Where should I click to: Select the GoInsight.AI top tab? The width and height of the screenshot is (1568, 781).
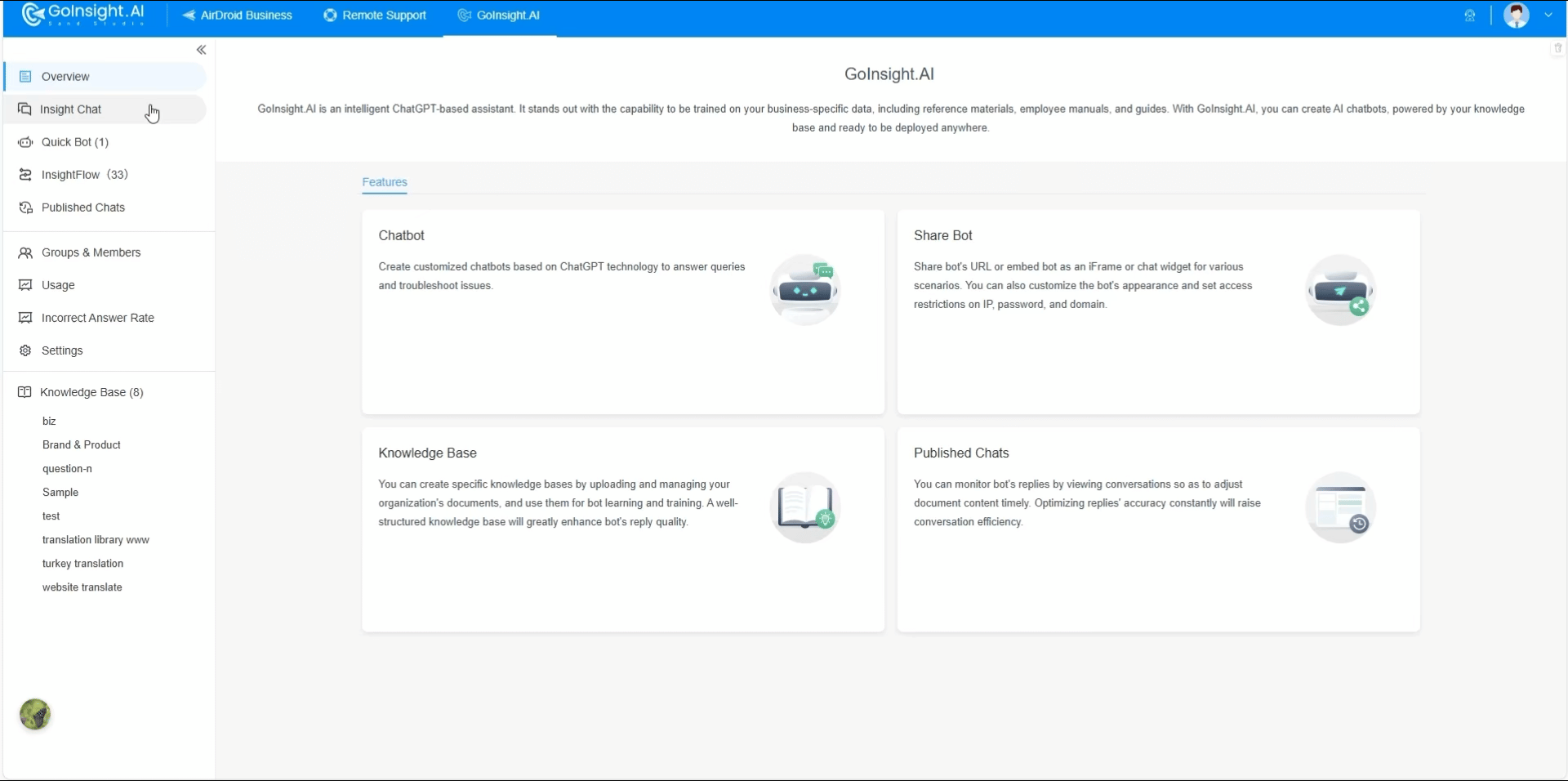[499, 16]
